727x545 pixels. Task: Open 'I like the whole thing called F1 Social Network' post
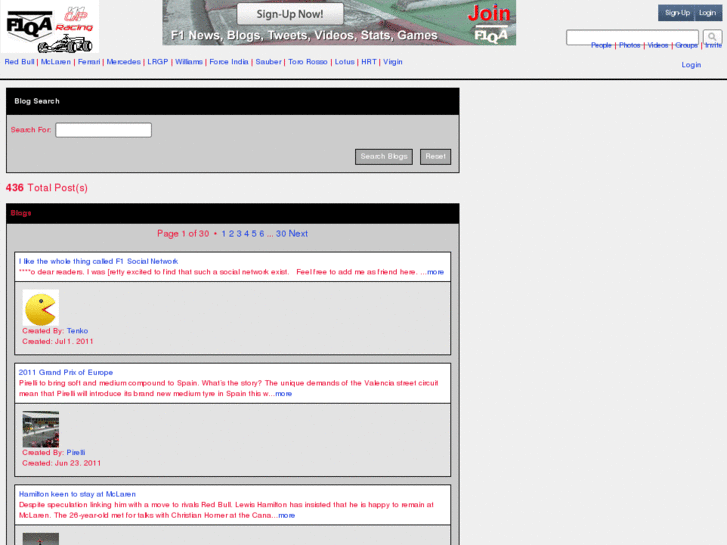(x=98, y=261)
